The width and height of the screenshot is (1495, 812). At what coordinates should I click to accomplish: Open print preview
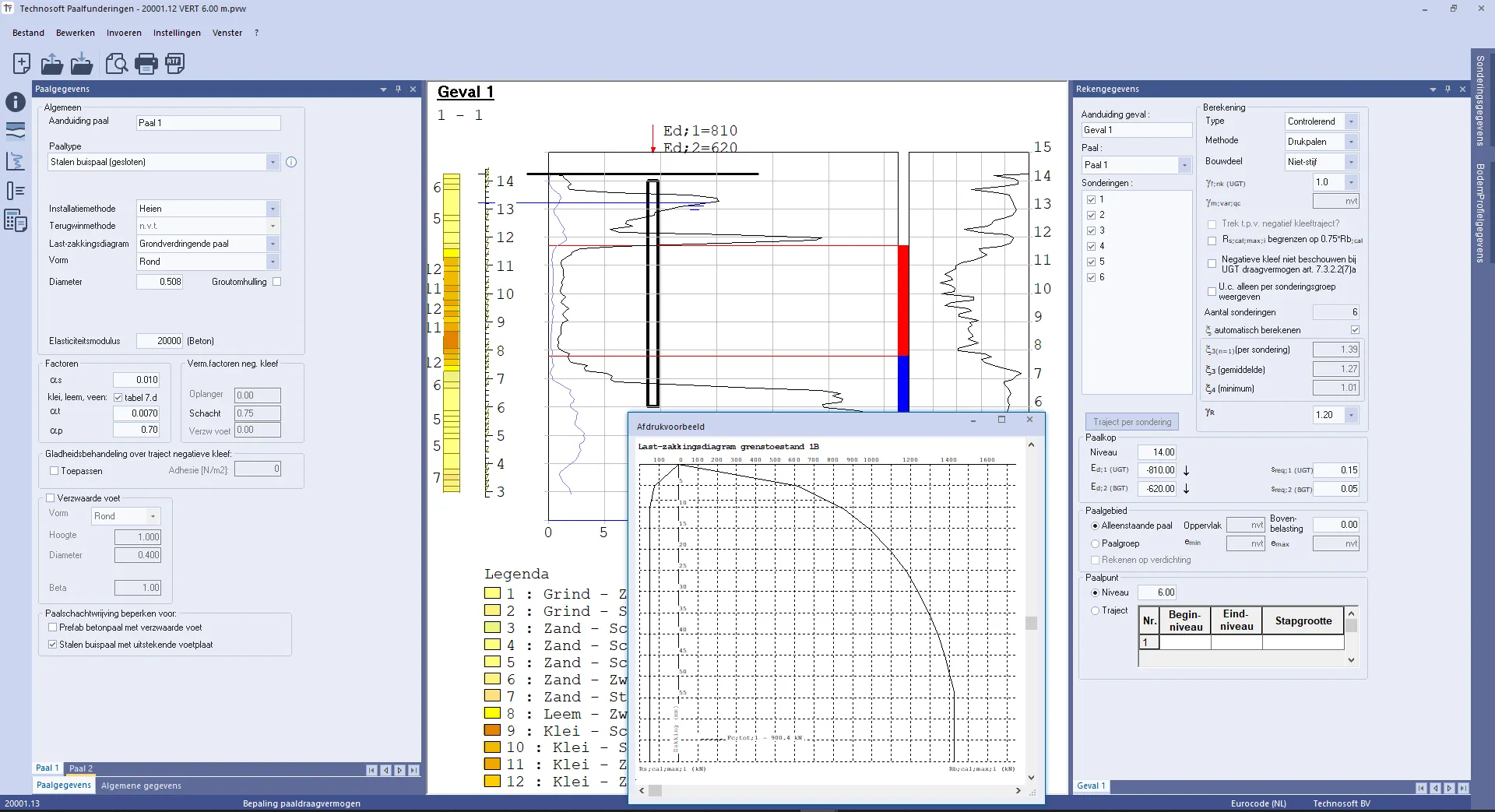(x=116, y=63)
